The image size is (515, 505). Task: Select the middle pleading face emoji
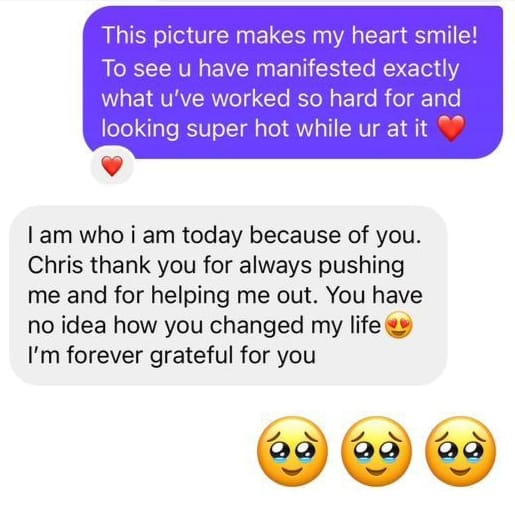(376, 451)
